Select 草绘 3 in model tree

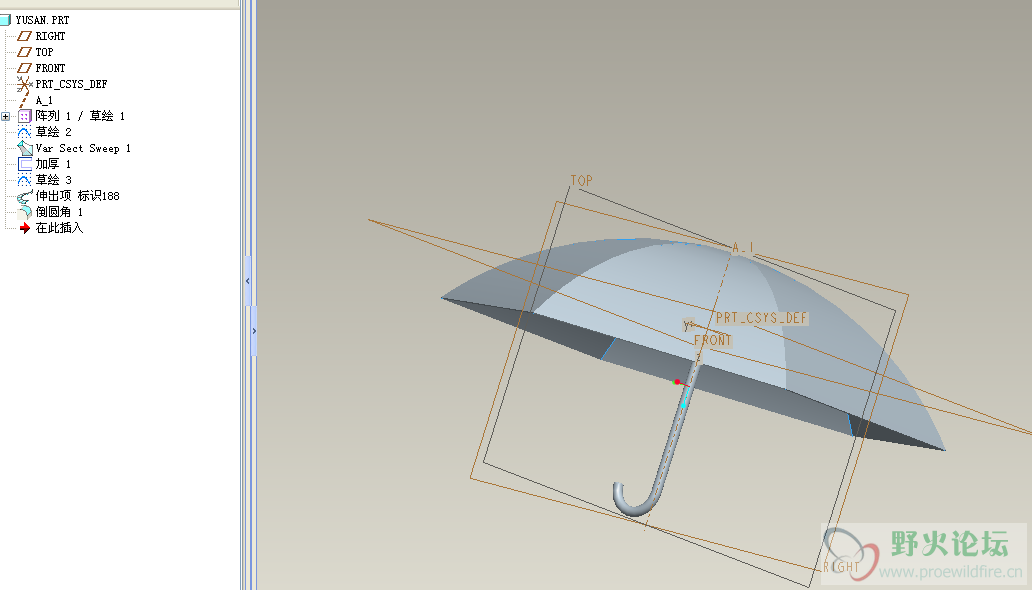click(53, 180)
